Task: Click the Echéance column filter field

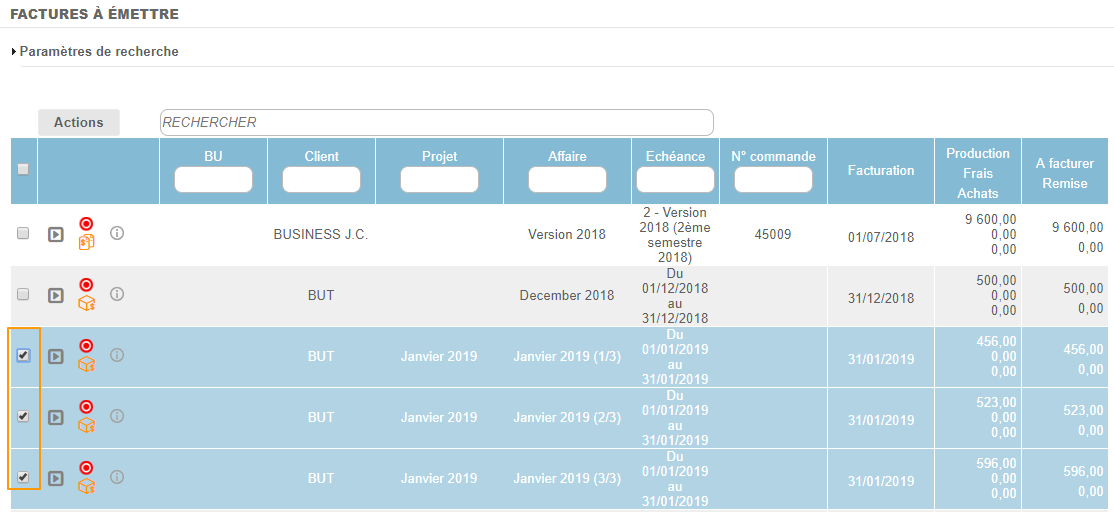Action: [x=675, y=180]
